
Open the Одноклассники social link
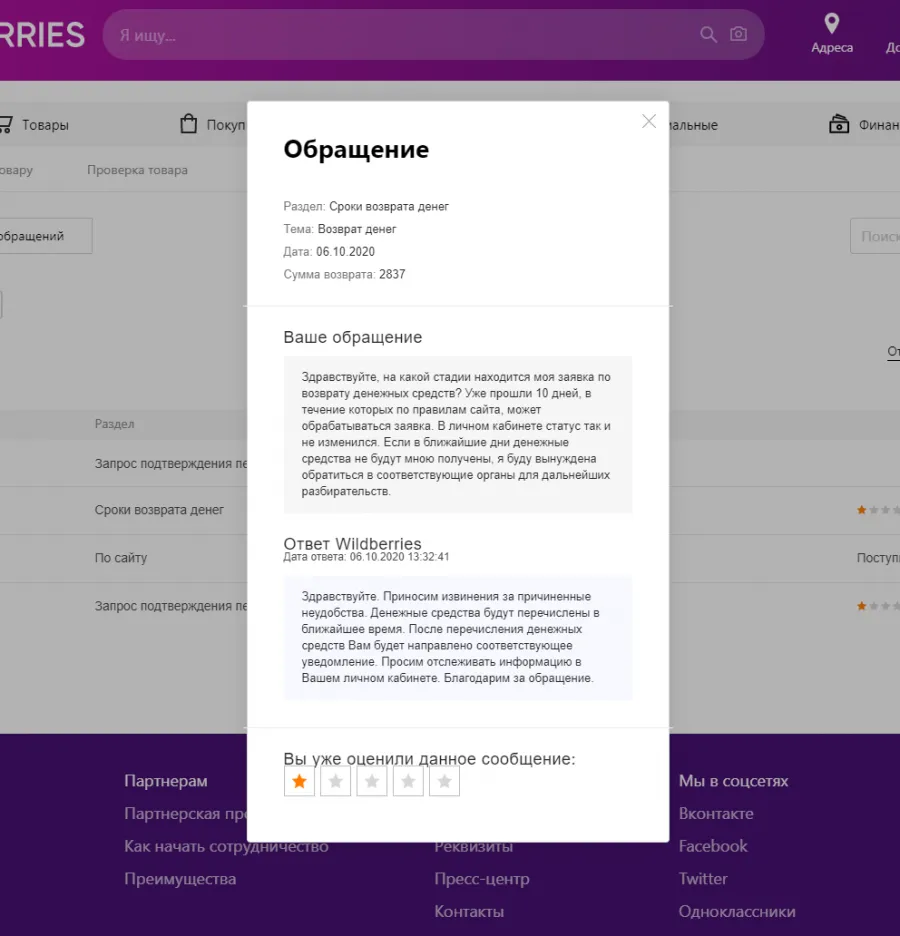click(736, 912)
